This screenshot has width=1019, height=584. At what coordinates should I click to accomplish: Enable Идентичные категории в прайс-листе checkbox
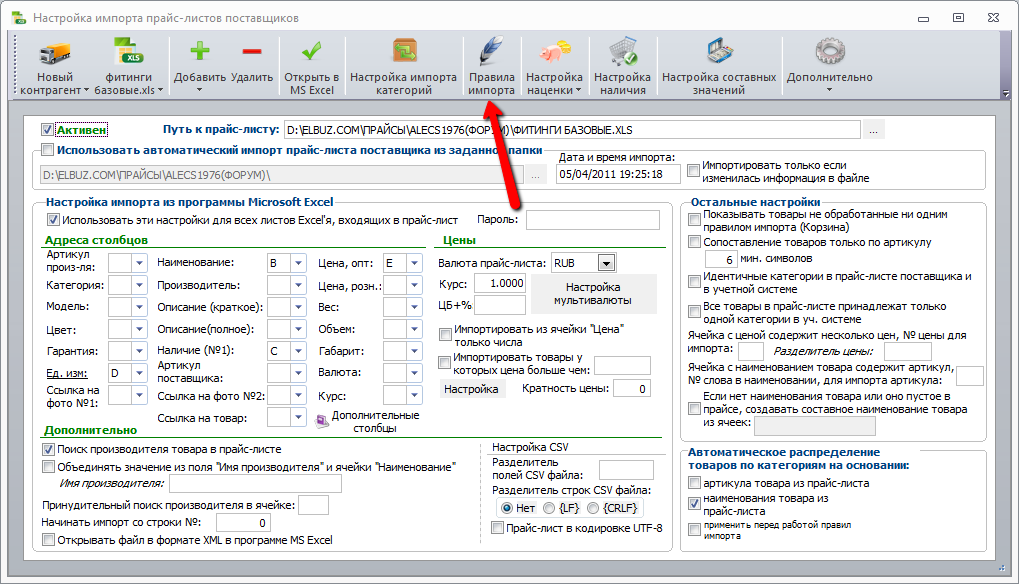point(694,281)
